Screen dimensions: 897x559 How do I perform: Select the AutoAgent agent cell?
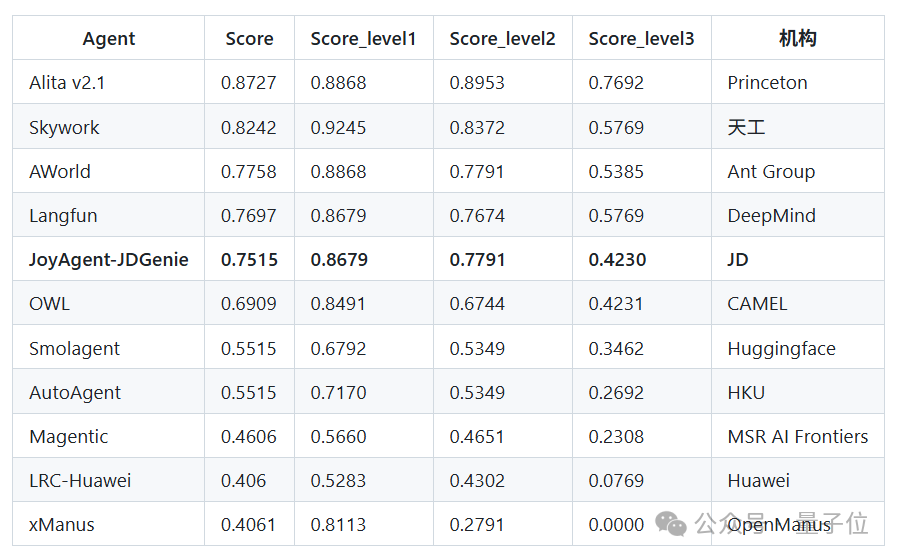tap(109, 392)
